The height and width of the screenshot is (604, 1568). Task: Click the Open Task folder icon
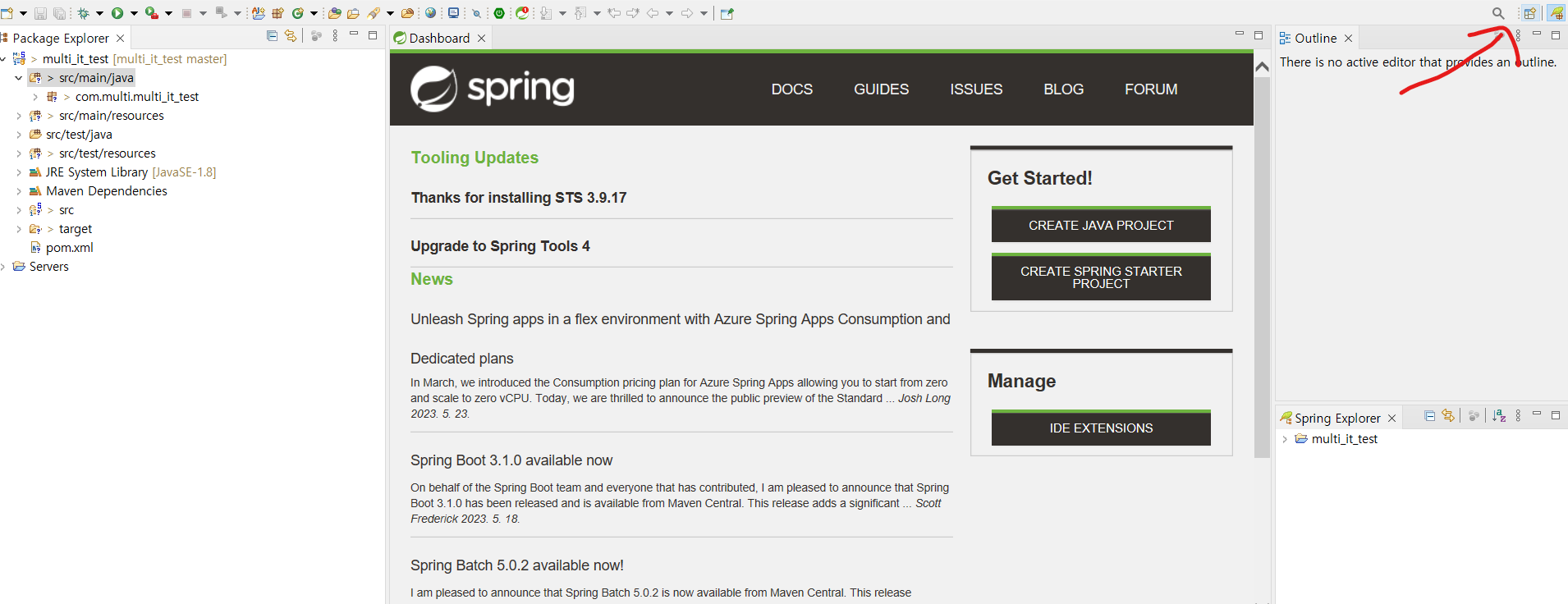(x=353, y=13)
